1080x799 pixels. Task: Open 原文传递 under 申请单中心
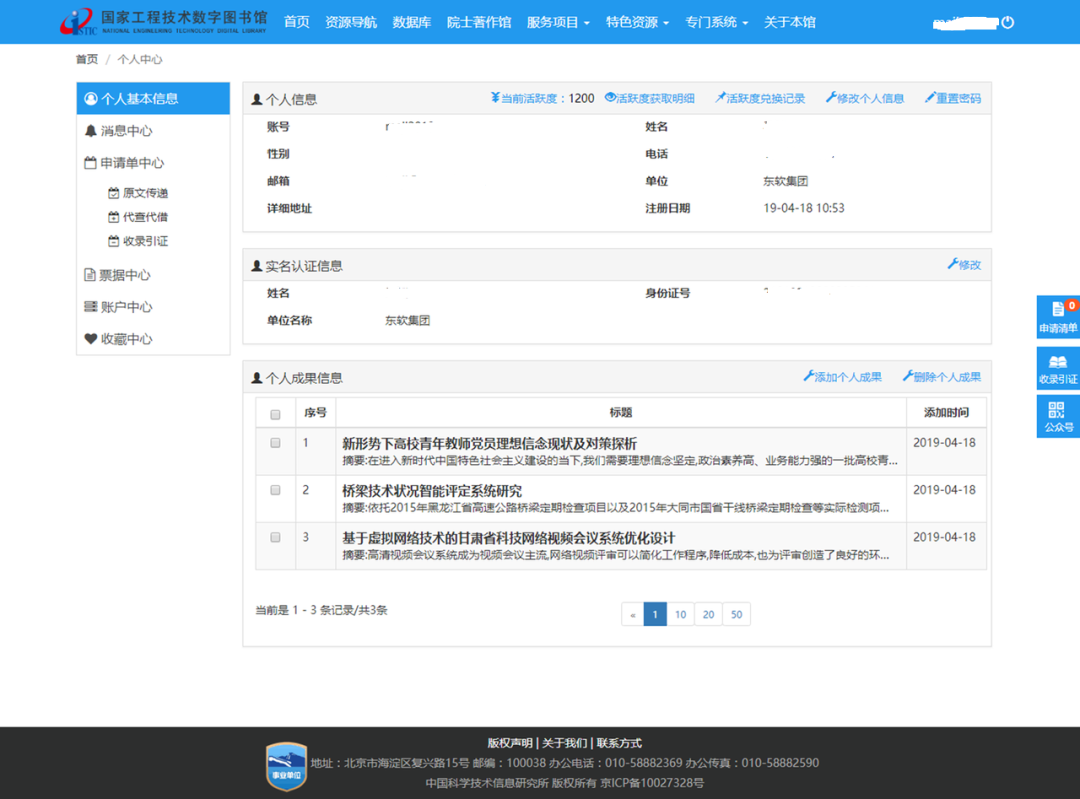tap(144, 193)
